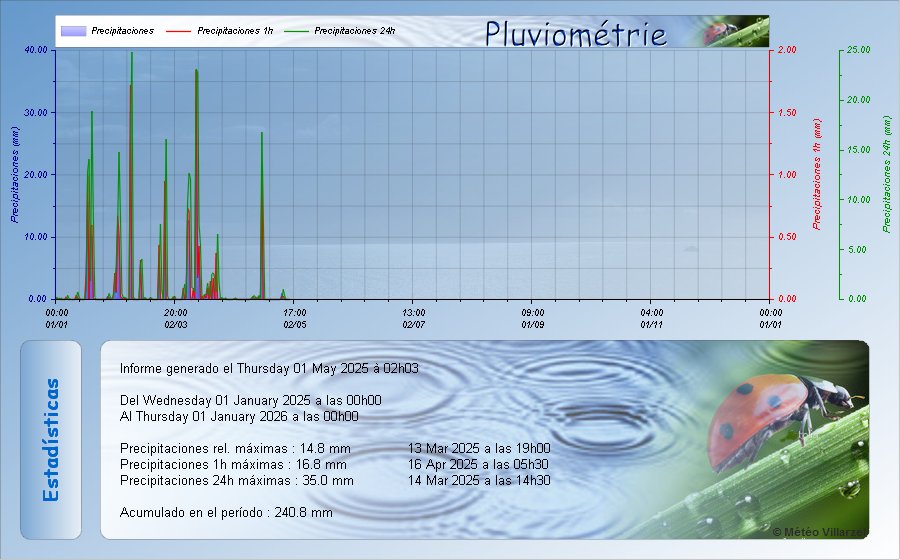900x560 pixels.
Task: Click the ladybug thumbnail in chart header
Action: (736, 32)
